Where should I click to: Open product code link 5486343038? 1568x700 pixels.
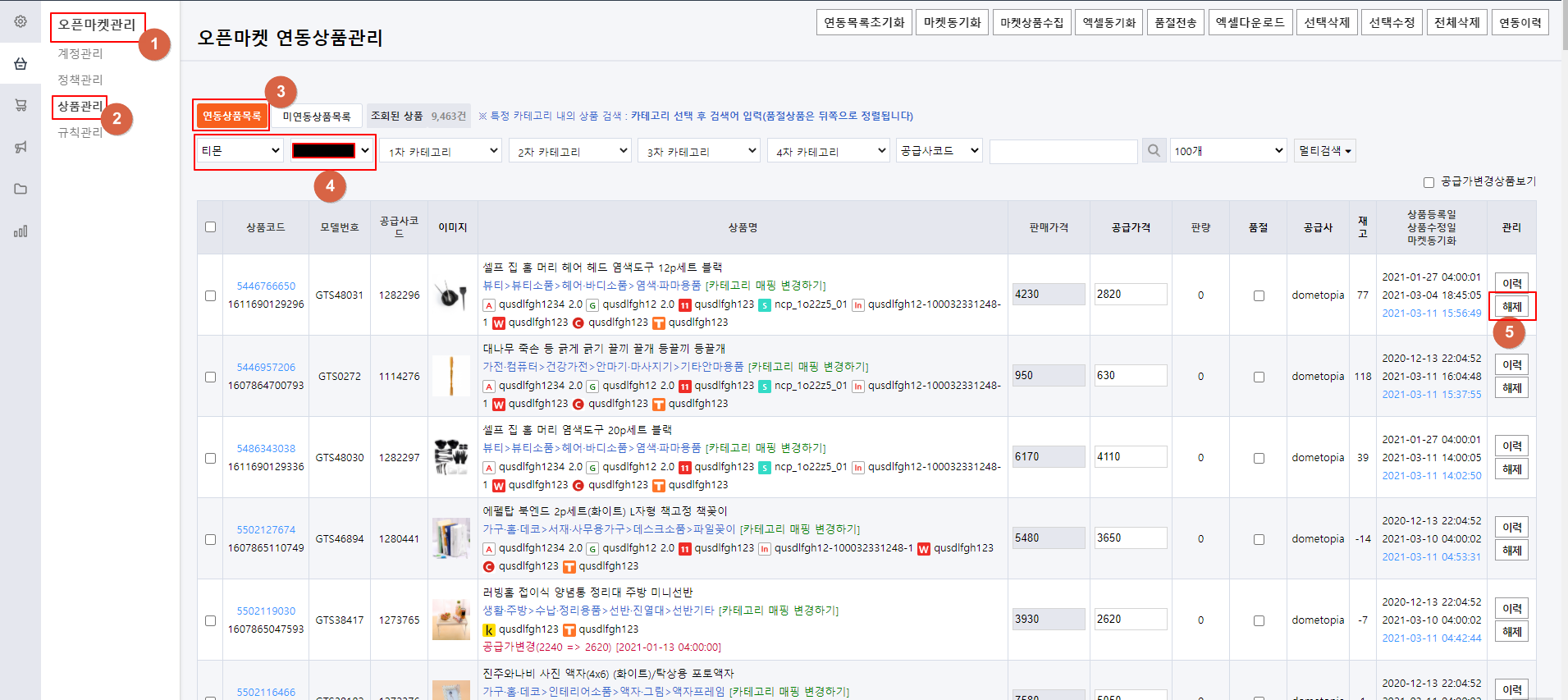tap(266, 449)
